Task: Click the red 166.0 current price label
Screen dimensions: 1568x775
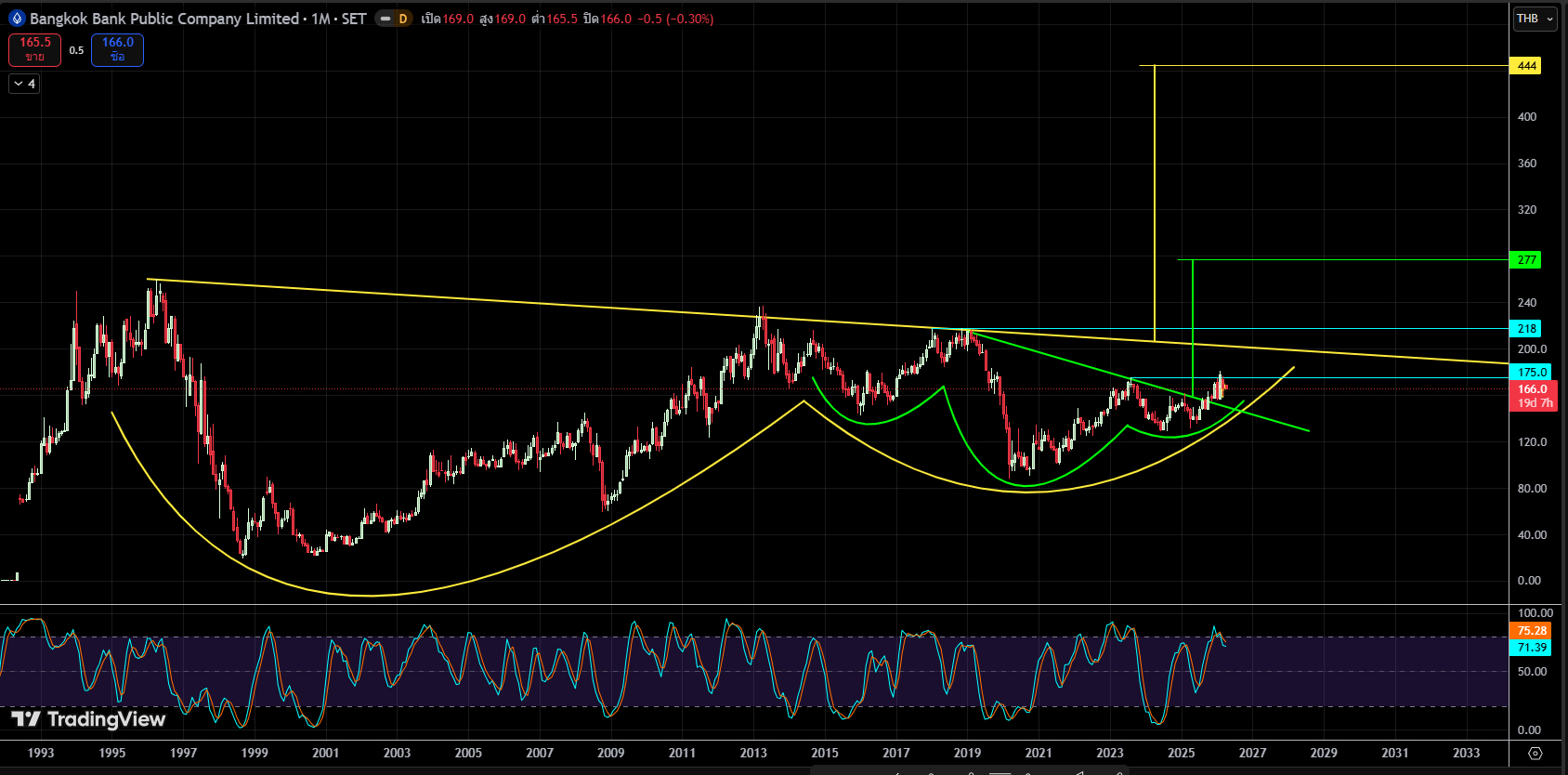Action: coord(1533,389)
